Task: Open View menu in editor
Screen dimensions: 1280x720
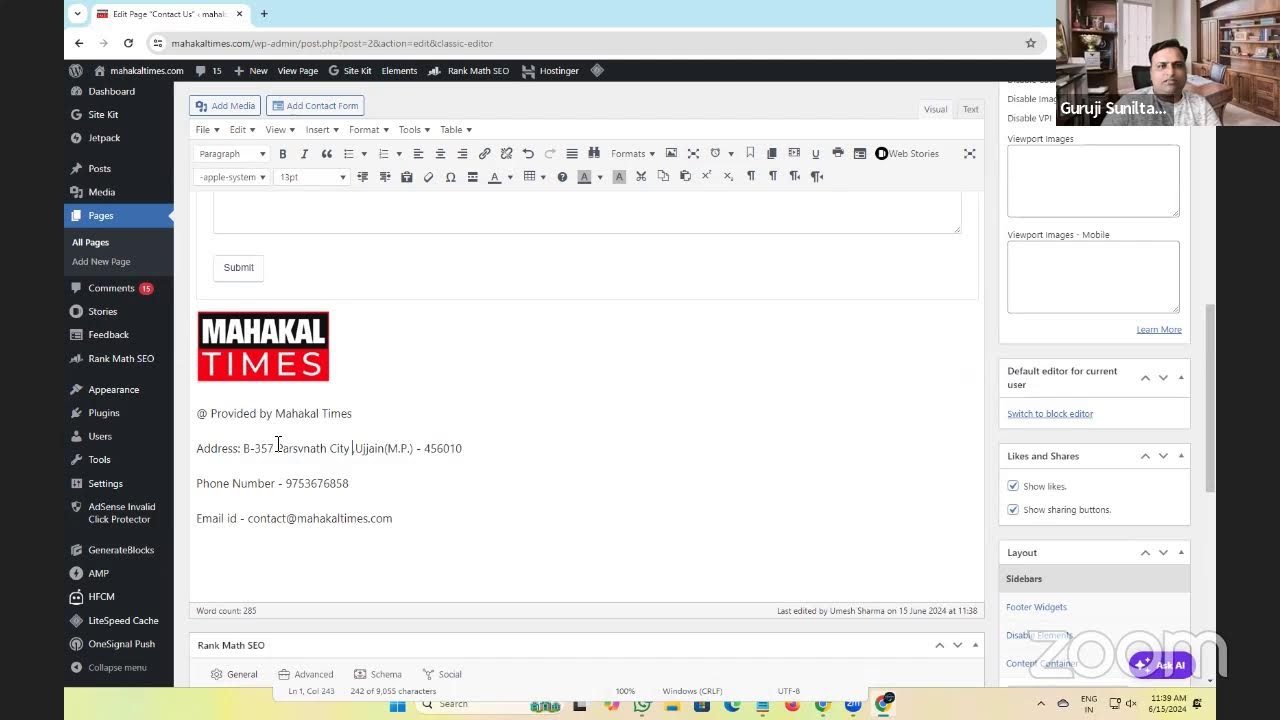Action: 280,130
